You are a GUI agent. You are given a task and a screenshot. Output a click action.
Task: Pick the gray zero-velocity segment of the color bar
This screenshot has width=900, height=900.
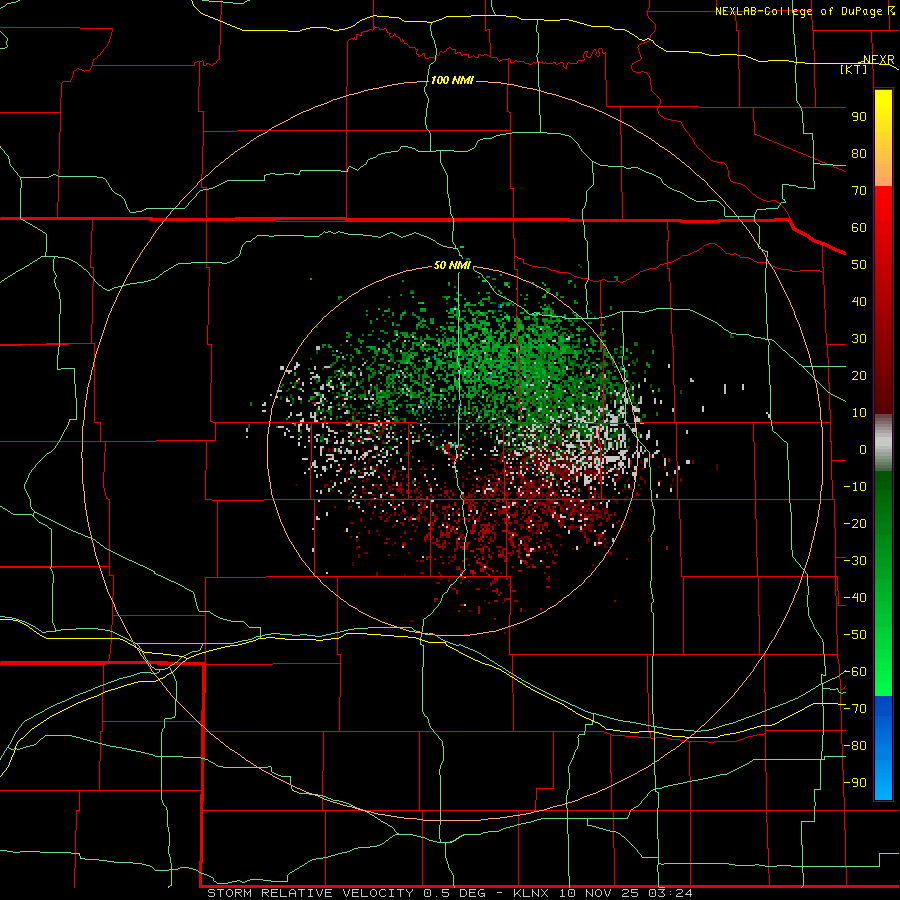[883, 443]
